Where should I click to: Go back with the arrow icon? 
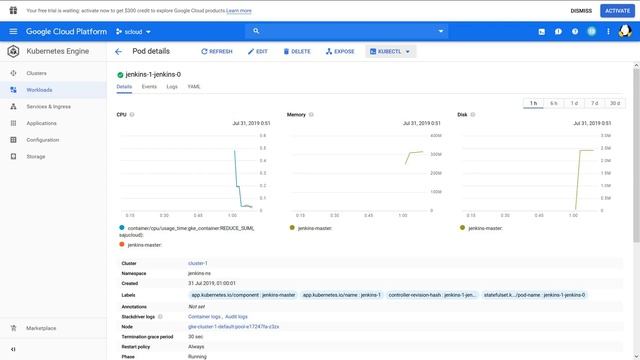[118, 51]
